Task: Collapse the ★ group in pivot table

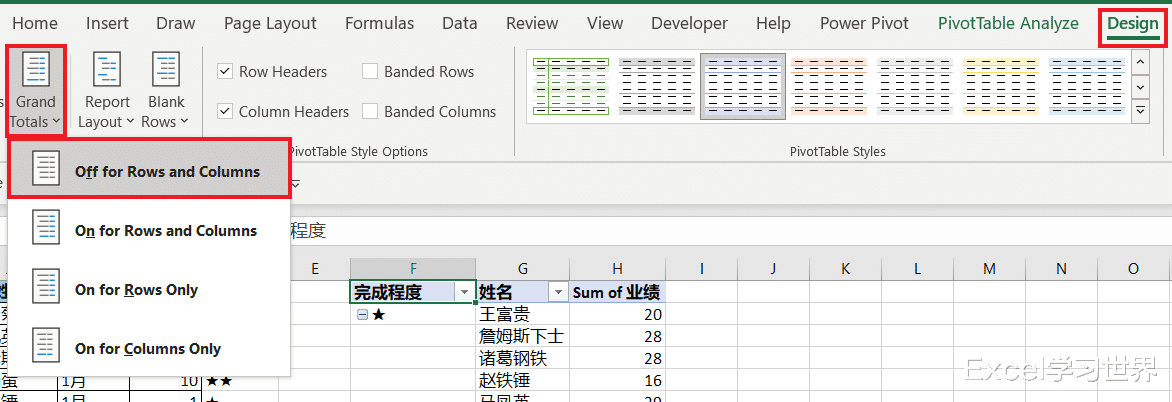Action: click(x=362, y=314)
